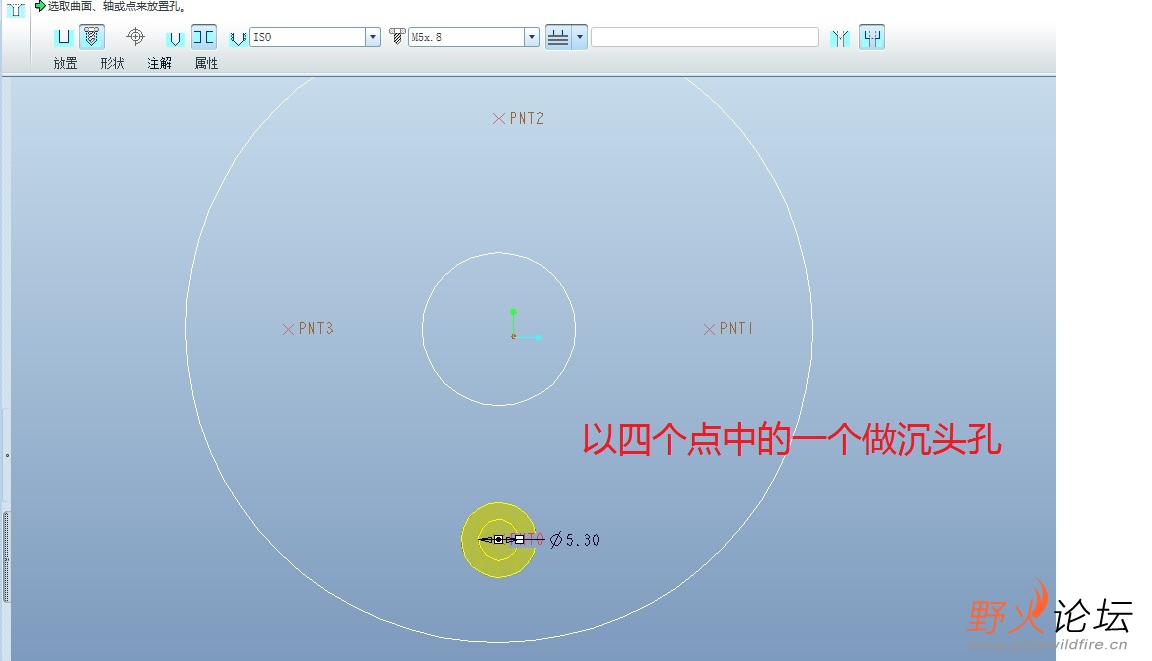The image size is (1152, 661).
Task: Select the simple hole type icon
Action: pyautogui.click(x=64, y=37)
